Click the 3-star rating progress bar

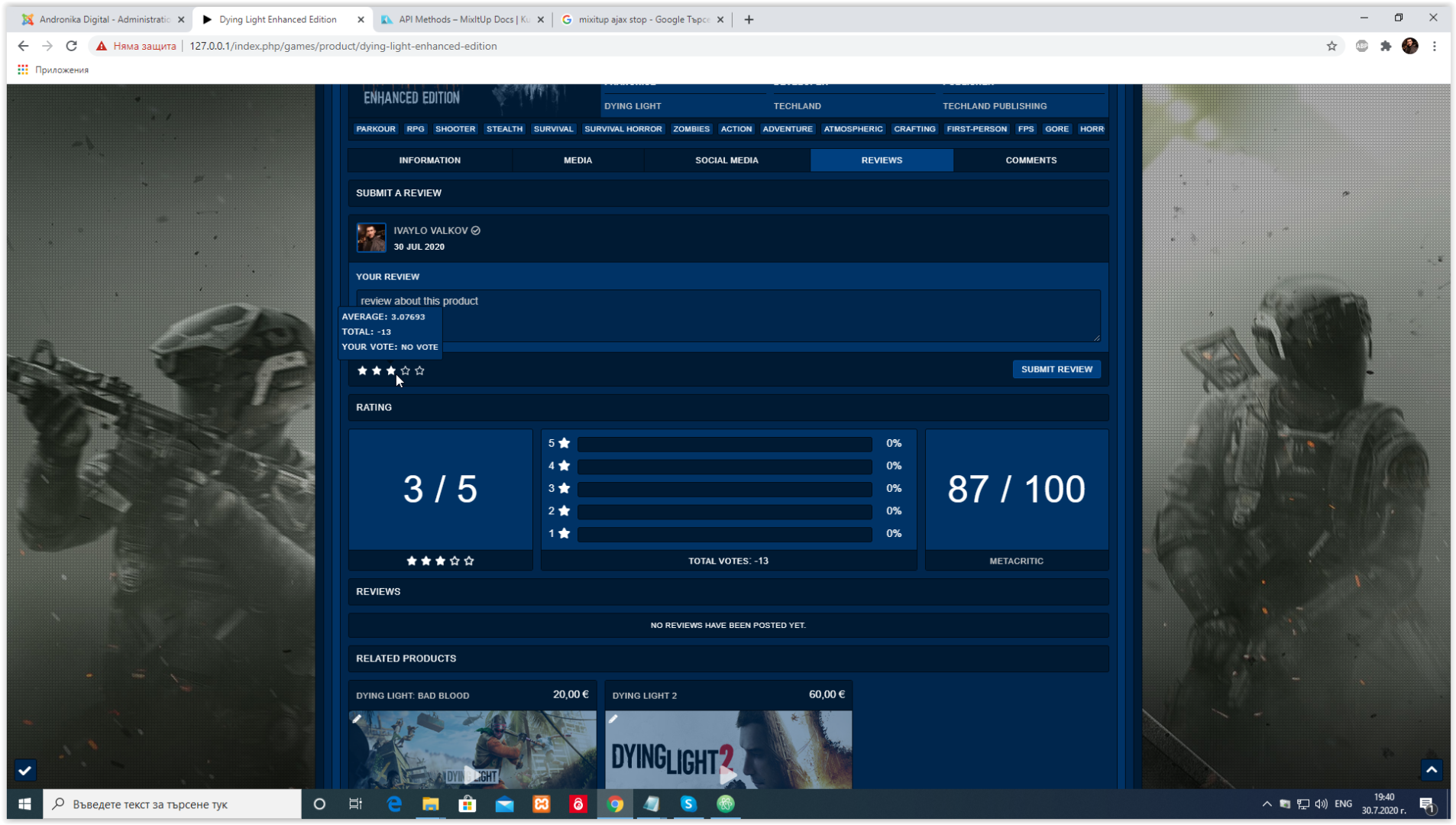[724, 489]
